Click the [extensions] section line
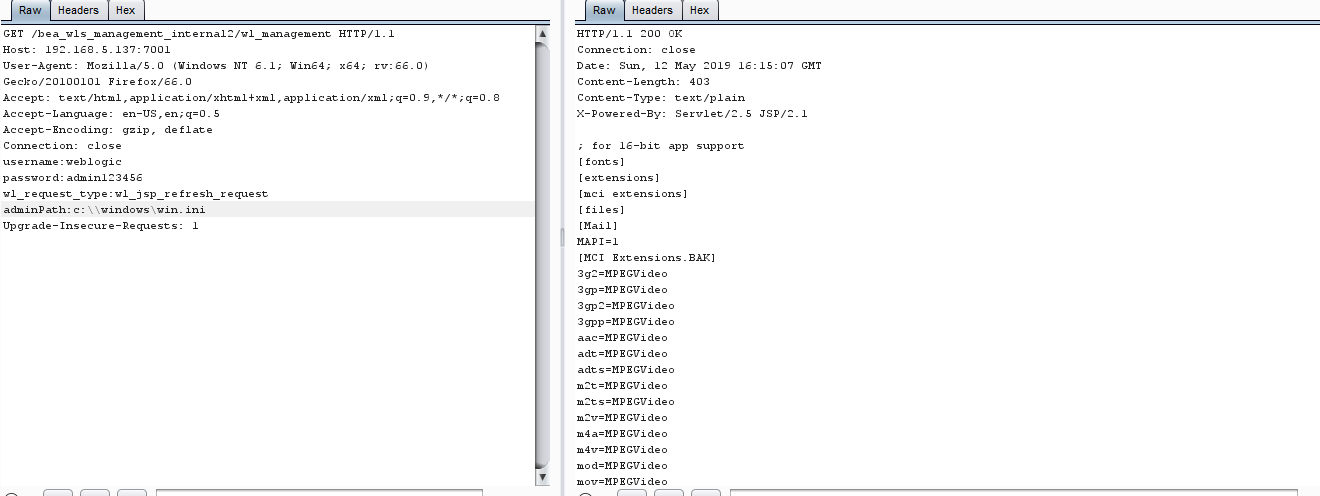The image size is (1320, 496). (618, 177)
